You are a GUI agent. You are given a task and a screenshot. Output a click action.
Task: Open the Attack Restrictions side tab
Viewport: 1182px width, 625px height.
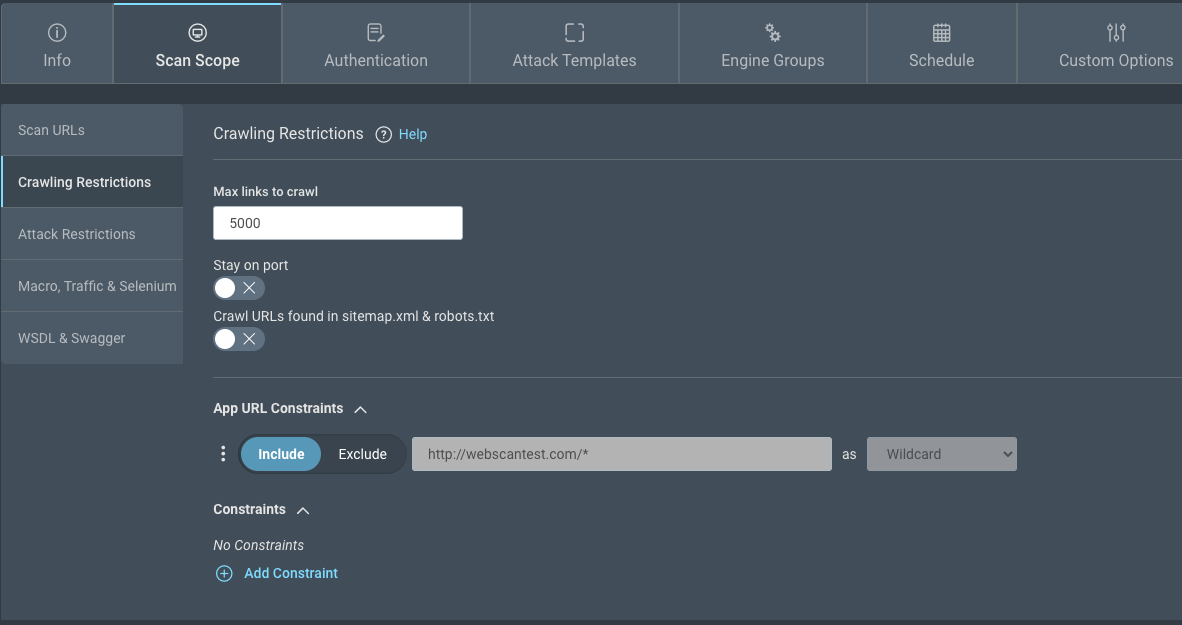[92, 234]
